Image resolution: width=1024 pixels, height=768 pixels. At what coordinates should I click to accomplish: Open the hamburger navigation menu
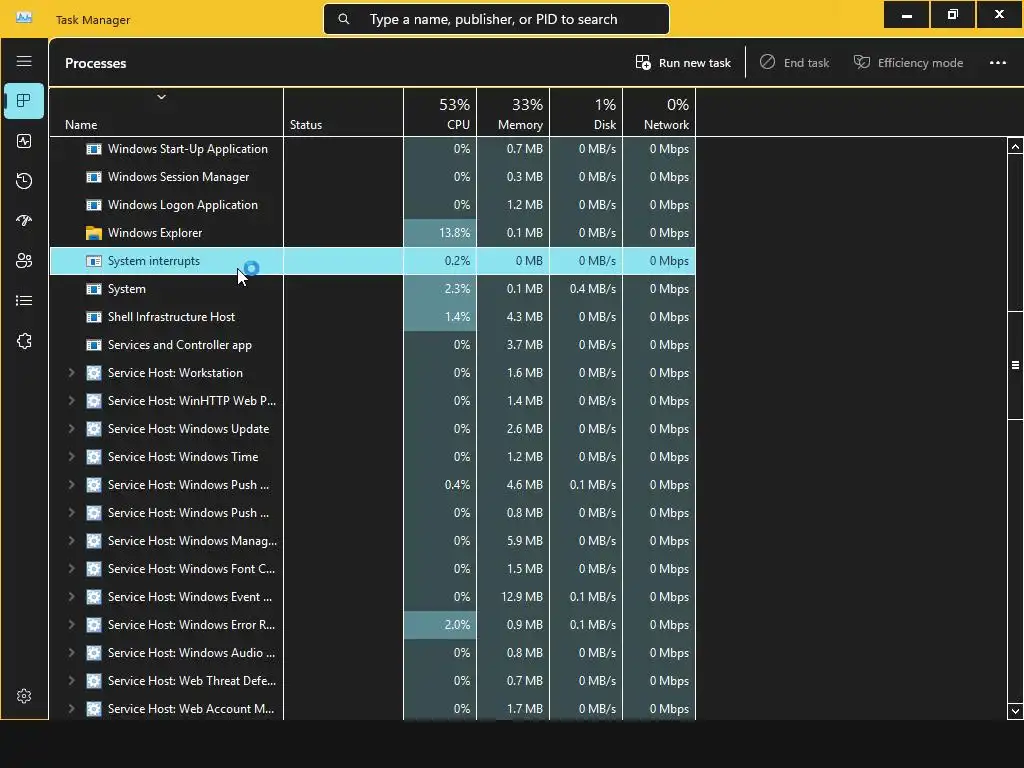coord(24,61)
